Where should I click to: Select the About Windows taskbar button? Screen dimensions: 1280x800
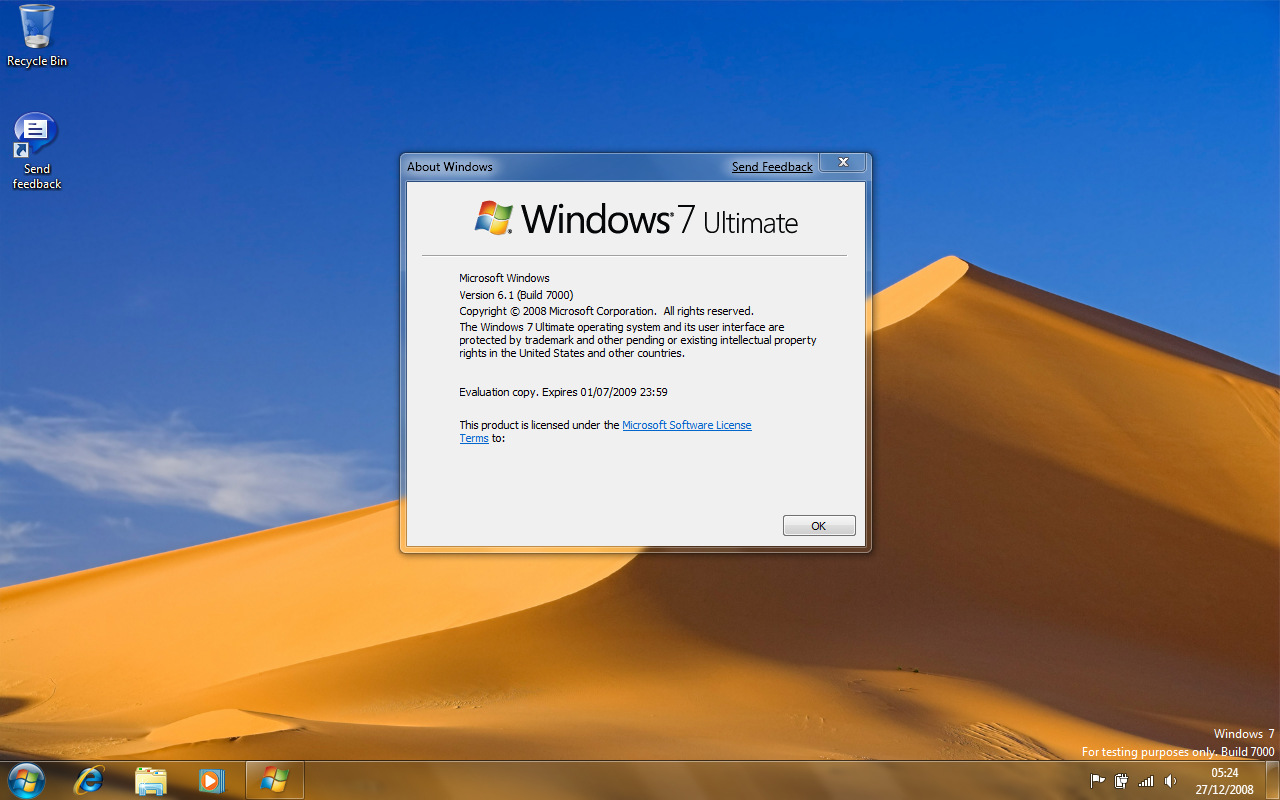[x=274, y=780]
